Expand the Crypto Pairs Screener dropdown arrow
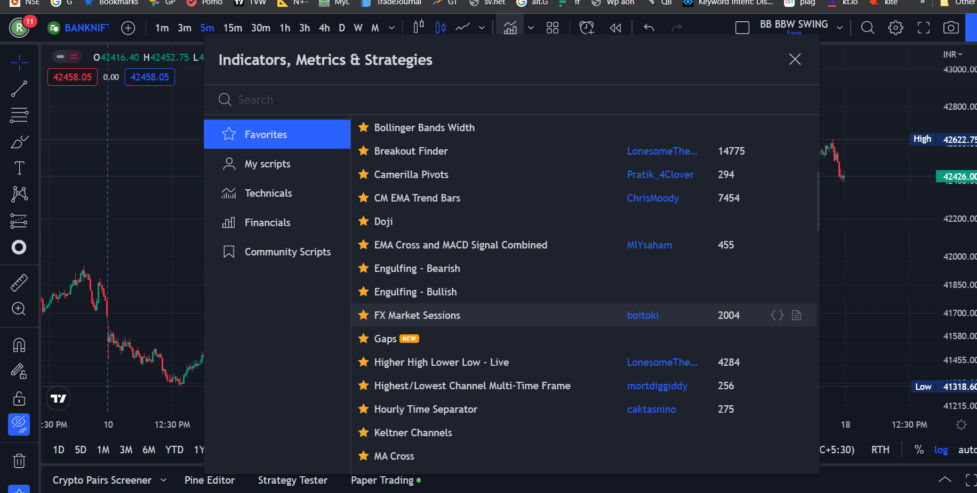Viewport: 977px width, 493px height. pyautogui.click(x=163, y=480)
